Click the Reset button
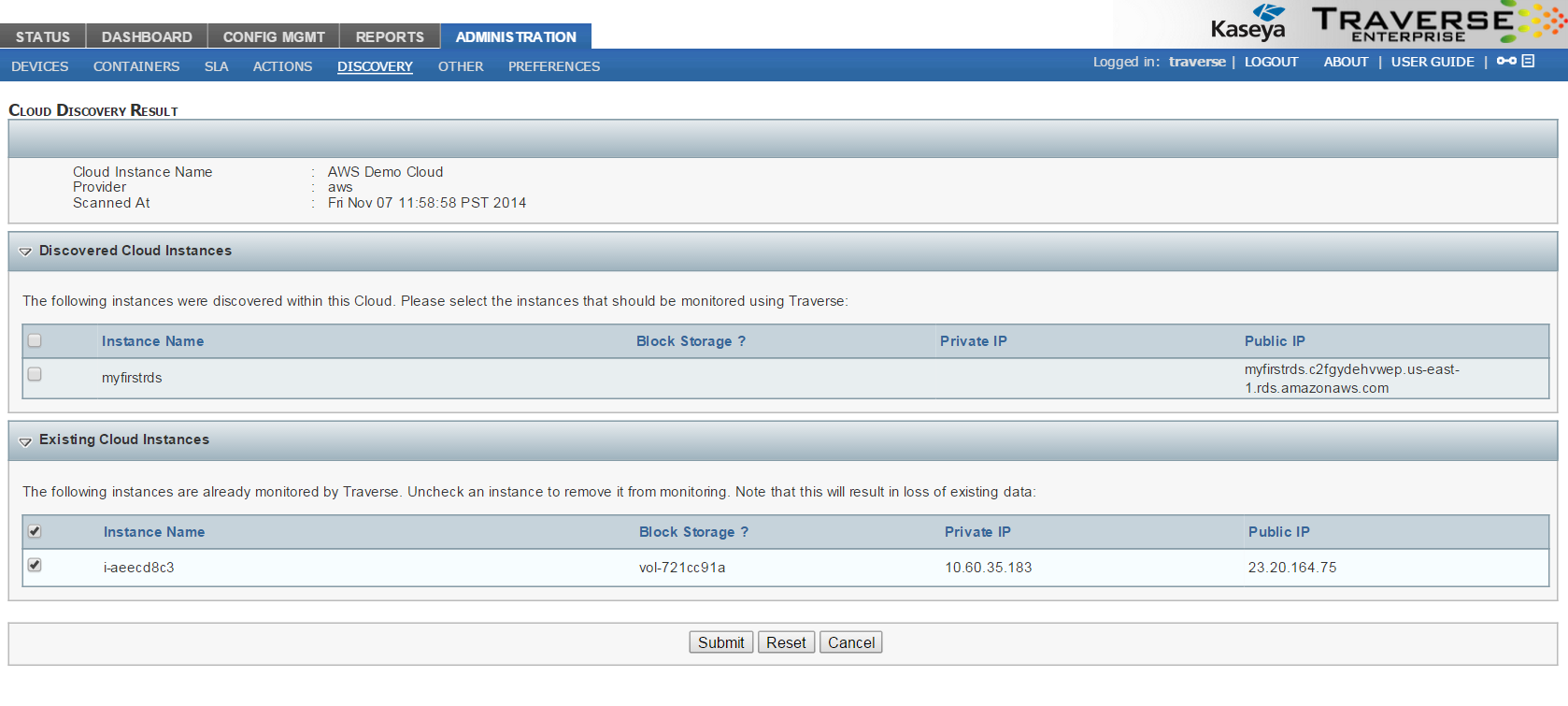The image size is (1568, 706). [786, 642]
